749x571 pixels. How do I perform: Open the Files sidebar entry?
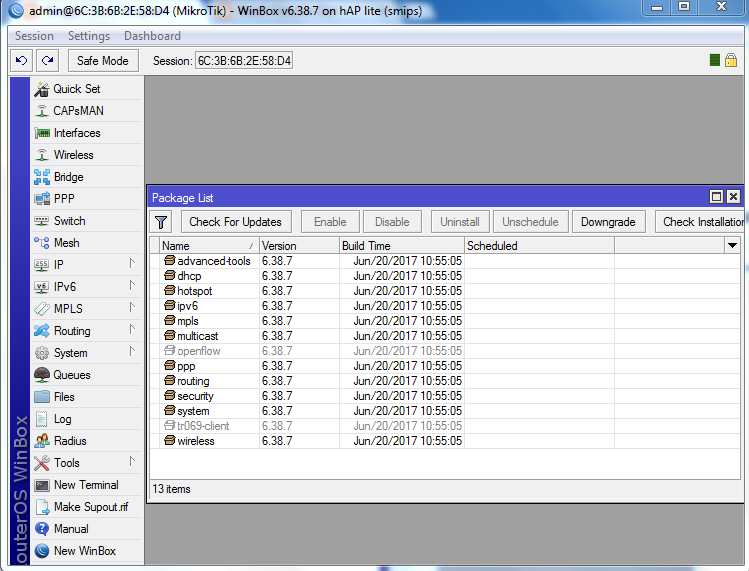click(x=87, y=397)
